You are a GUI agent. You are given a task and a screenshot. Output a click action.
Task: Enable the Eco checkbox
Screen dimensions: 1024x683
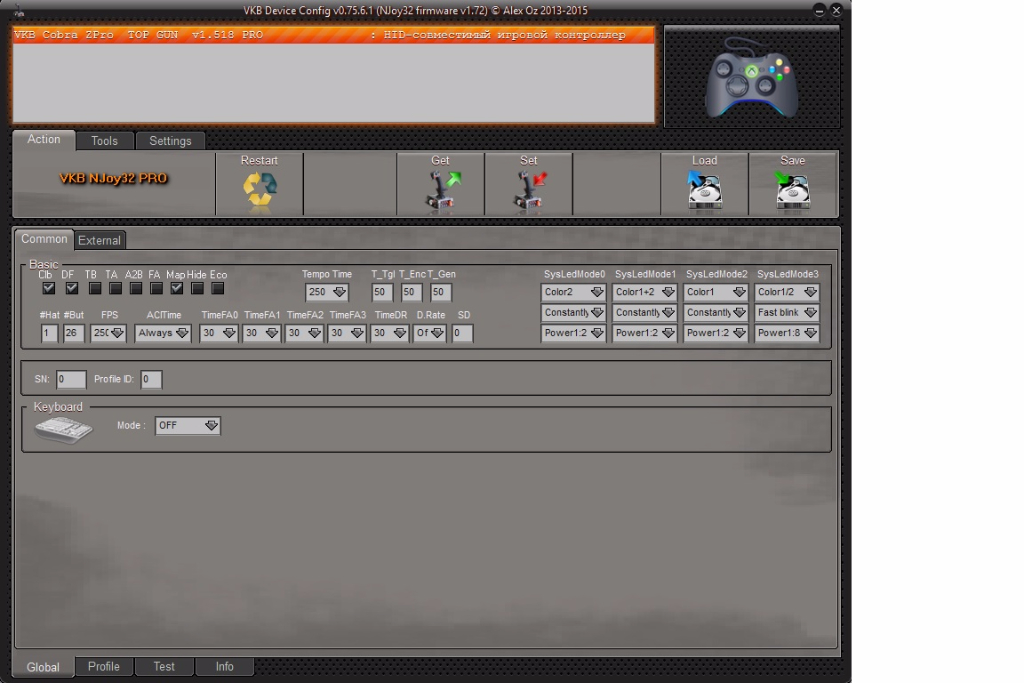[x=218, y=288]
